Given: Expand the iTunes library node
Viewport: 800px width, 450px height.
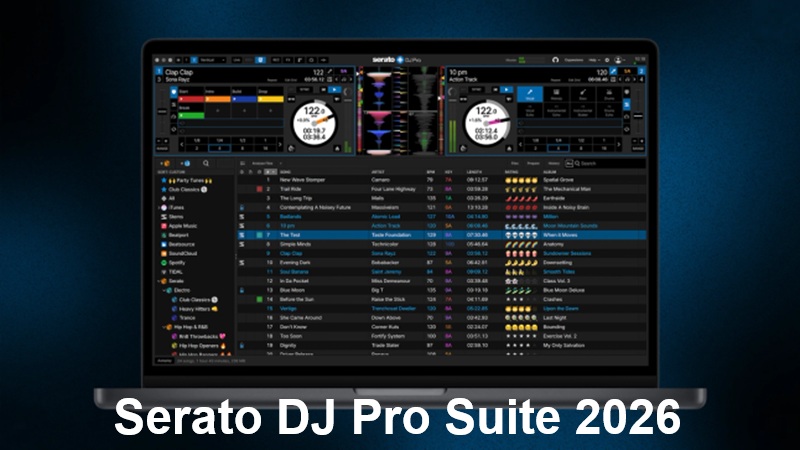Looking at the screenshot, I should [x=159, y=208].
